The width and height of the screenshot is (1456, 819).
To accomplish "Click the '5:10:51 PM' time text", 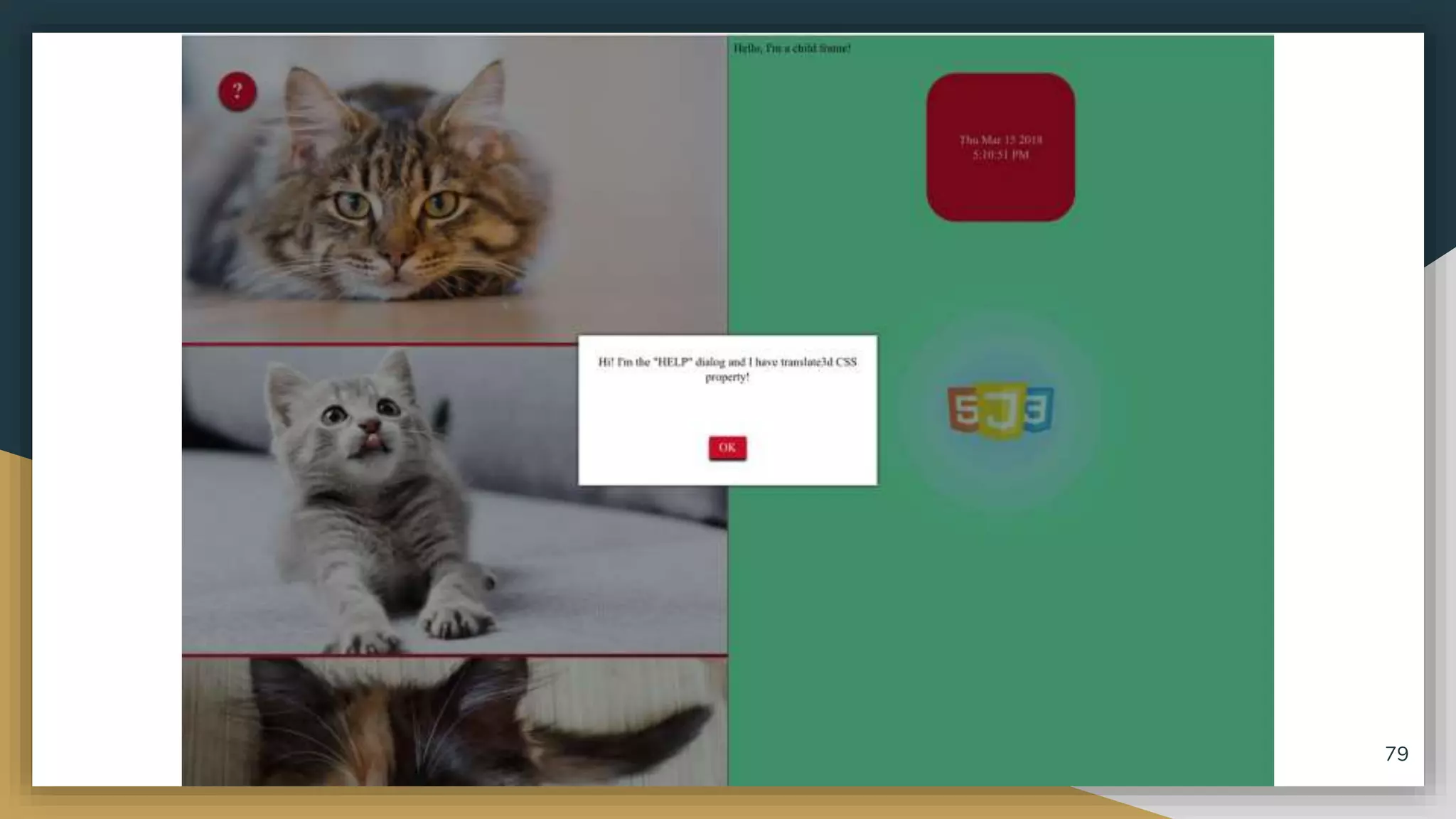I will 1000,155.
